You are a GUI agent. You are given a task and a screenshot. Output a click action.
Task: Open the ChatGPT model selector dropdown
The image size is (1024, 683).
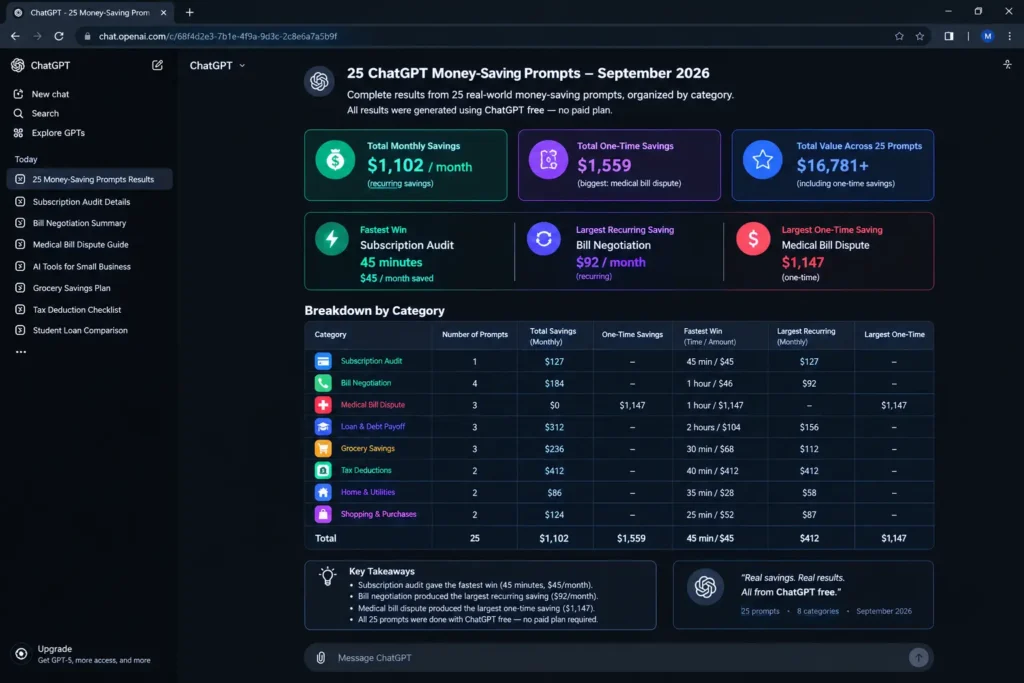tap(217, 65)
